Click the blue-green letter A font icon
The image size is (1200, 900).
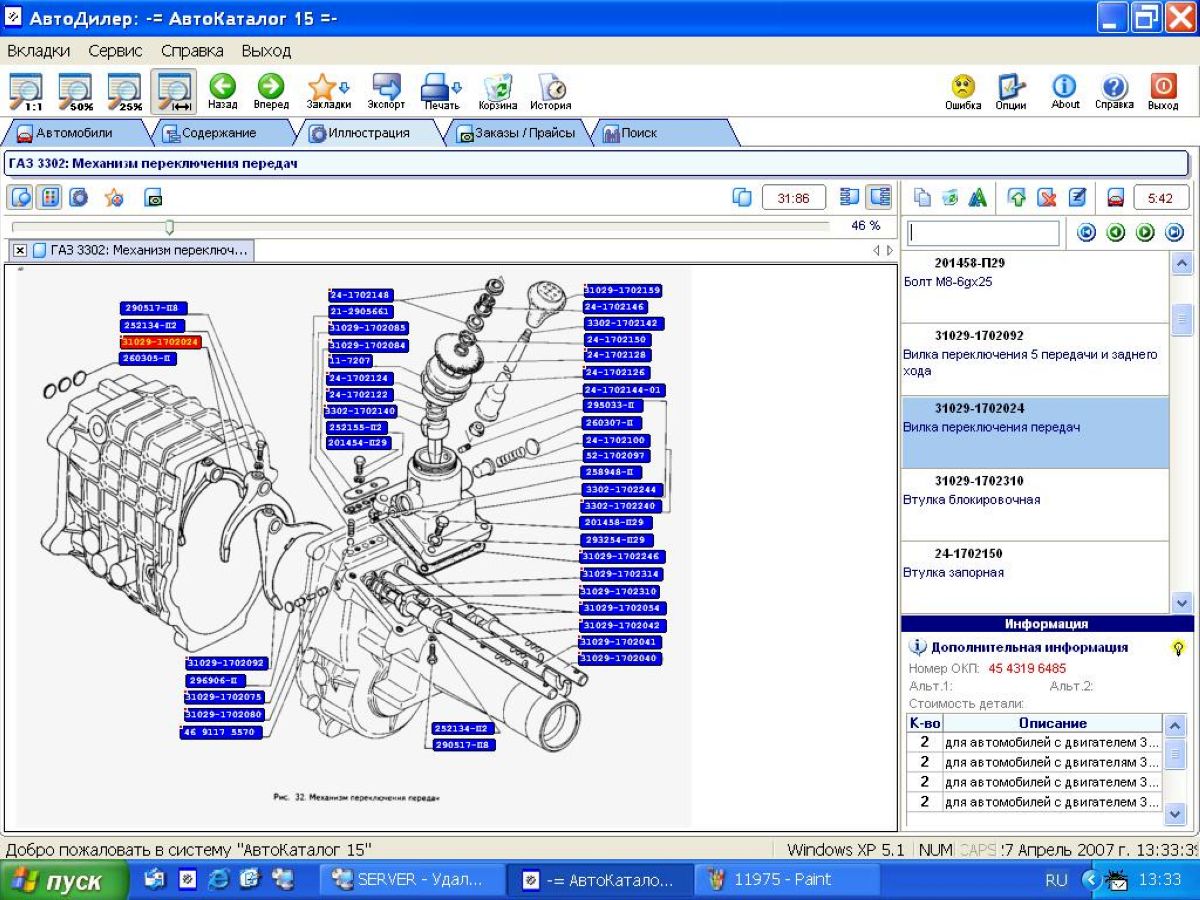point(978,198)
